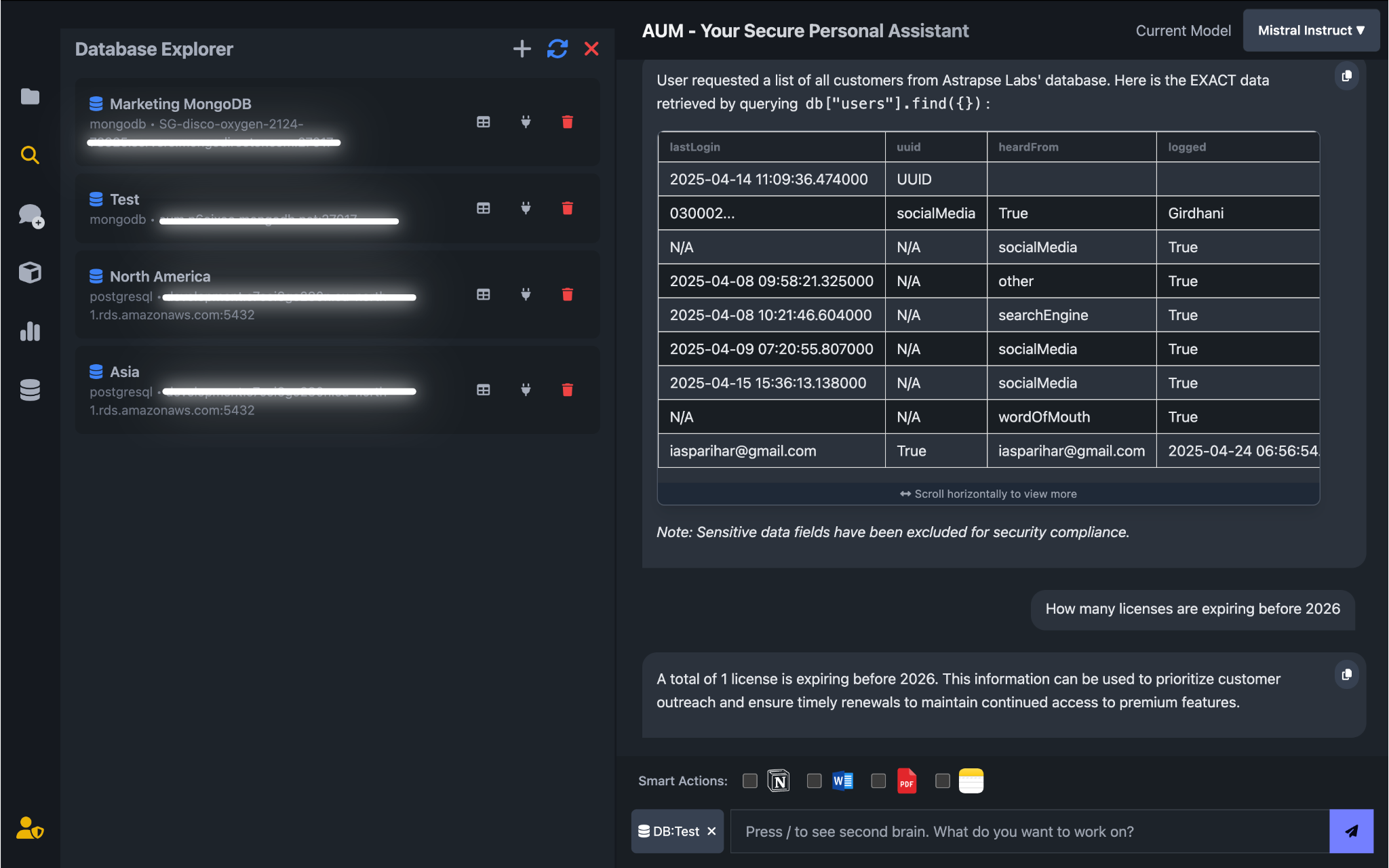Focus the chat message input field
Screen dimensions: 1389x868
[x=1030, y=831]
